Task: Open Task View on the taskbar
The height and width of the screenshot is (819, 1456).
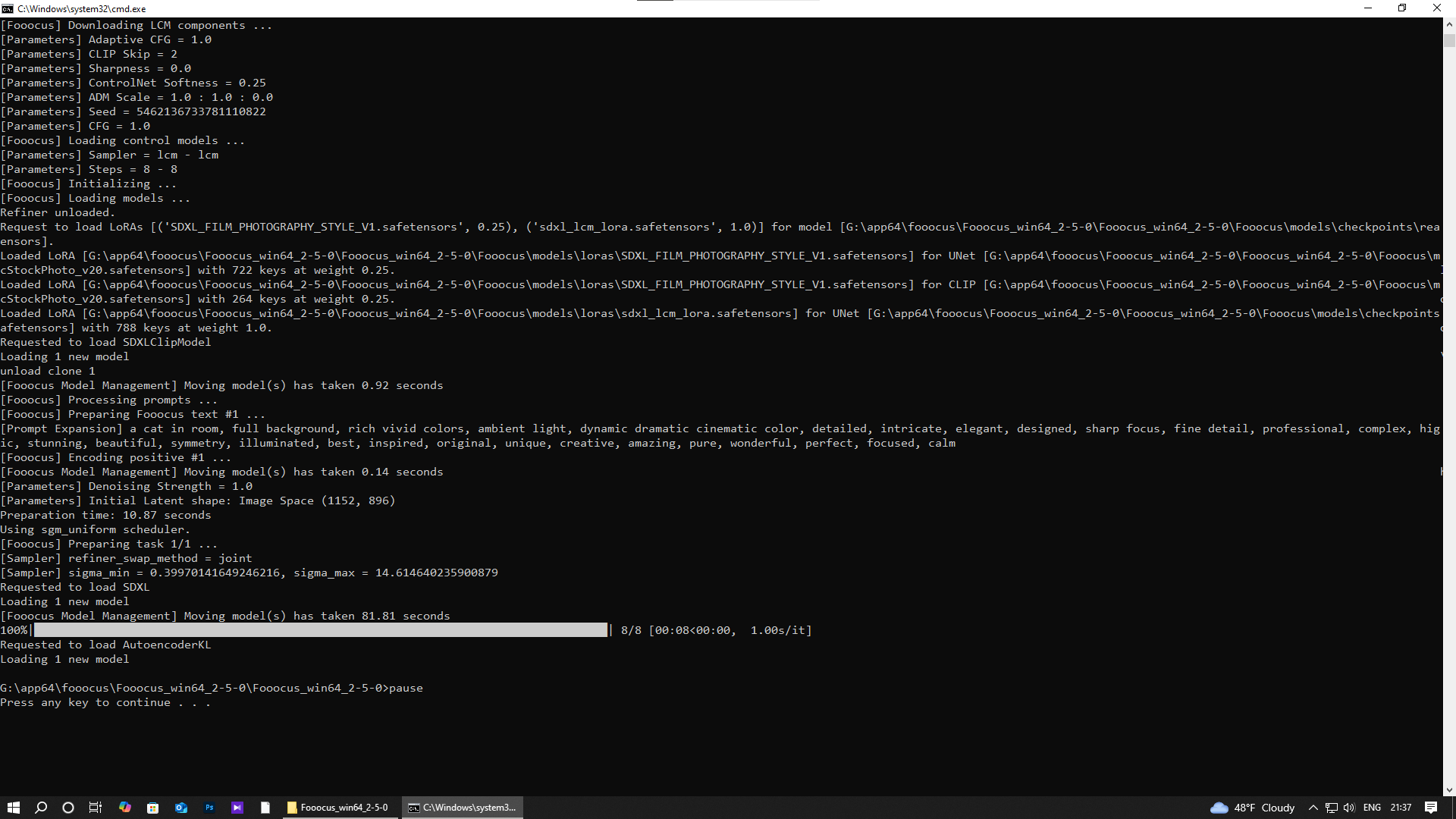Action: click(96, 808)
